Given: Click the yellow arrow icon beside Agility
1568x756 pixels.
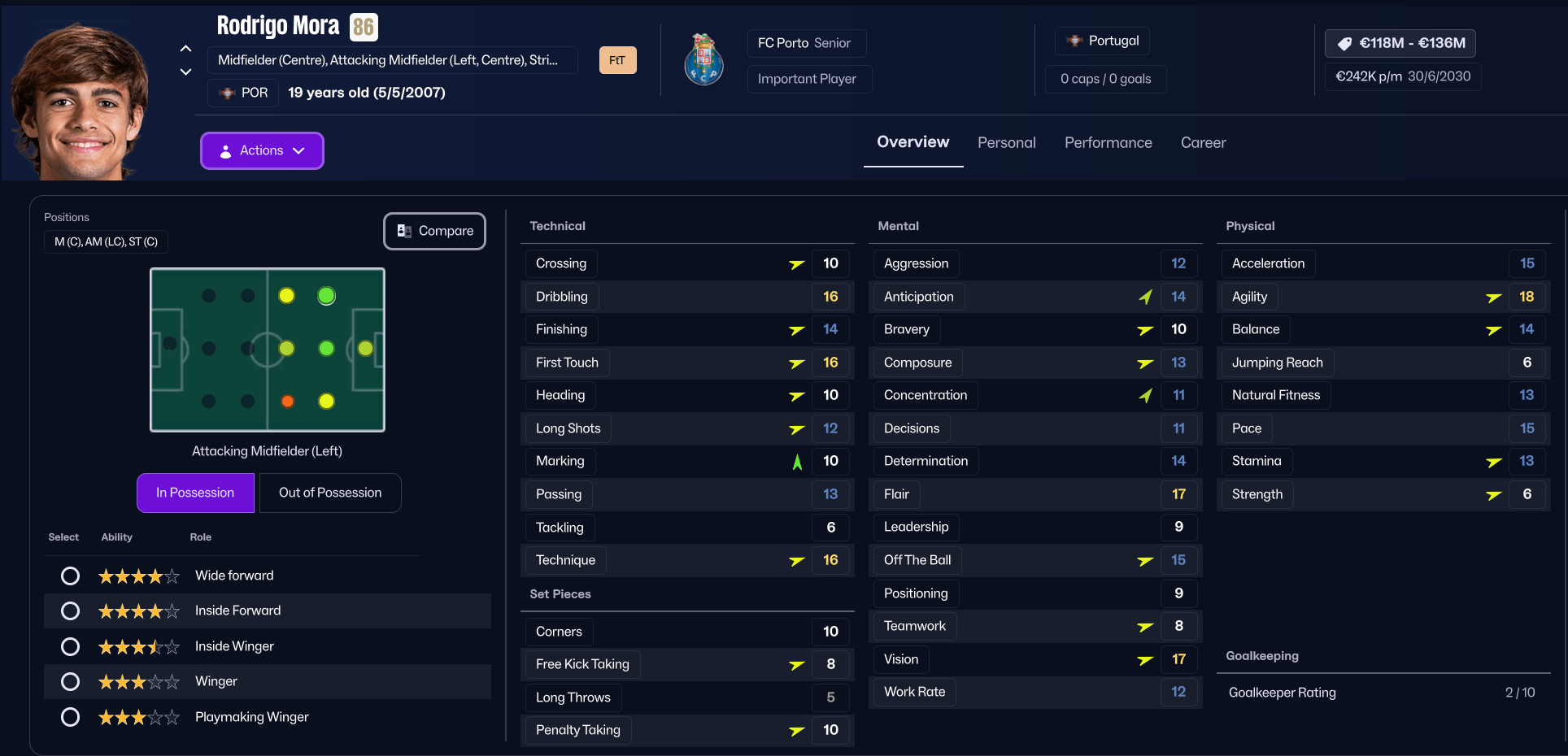Looking at the screenshot, I should [1494, 298].
